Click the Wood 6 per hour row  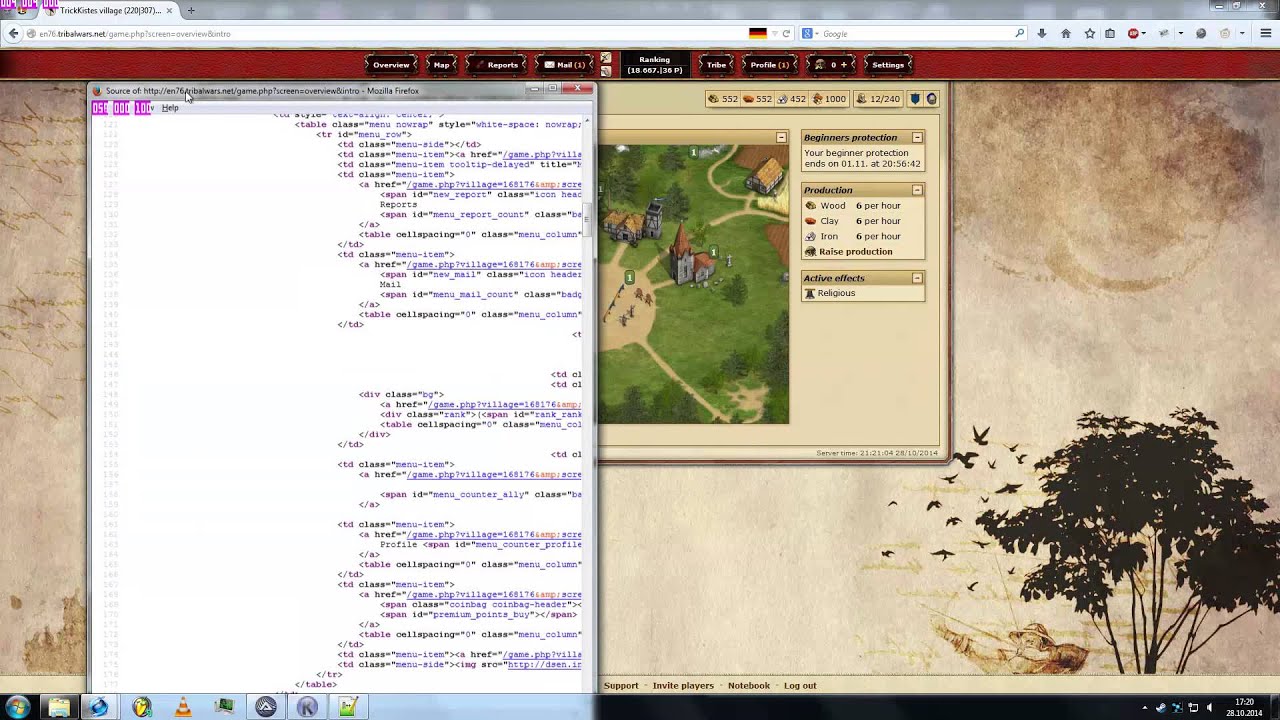[862, 206]
